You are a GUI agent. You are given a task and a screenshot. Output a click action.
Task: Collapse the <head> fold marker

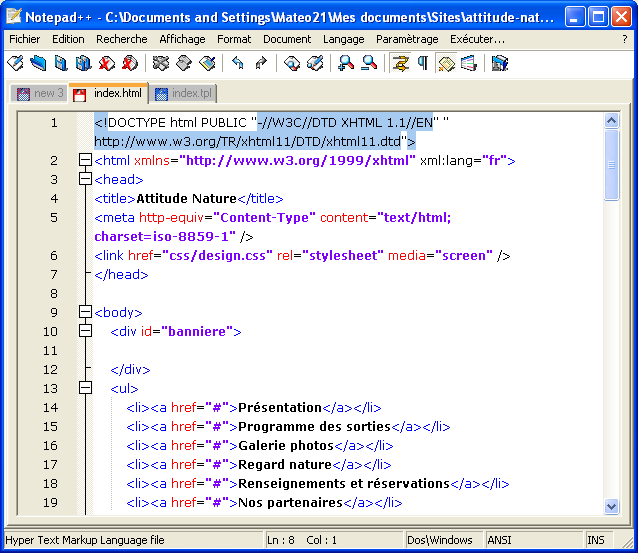point(85,180)
